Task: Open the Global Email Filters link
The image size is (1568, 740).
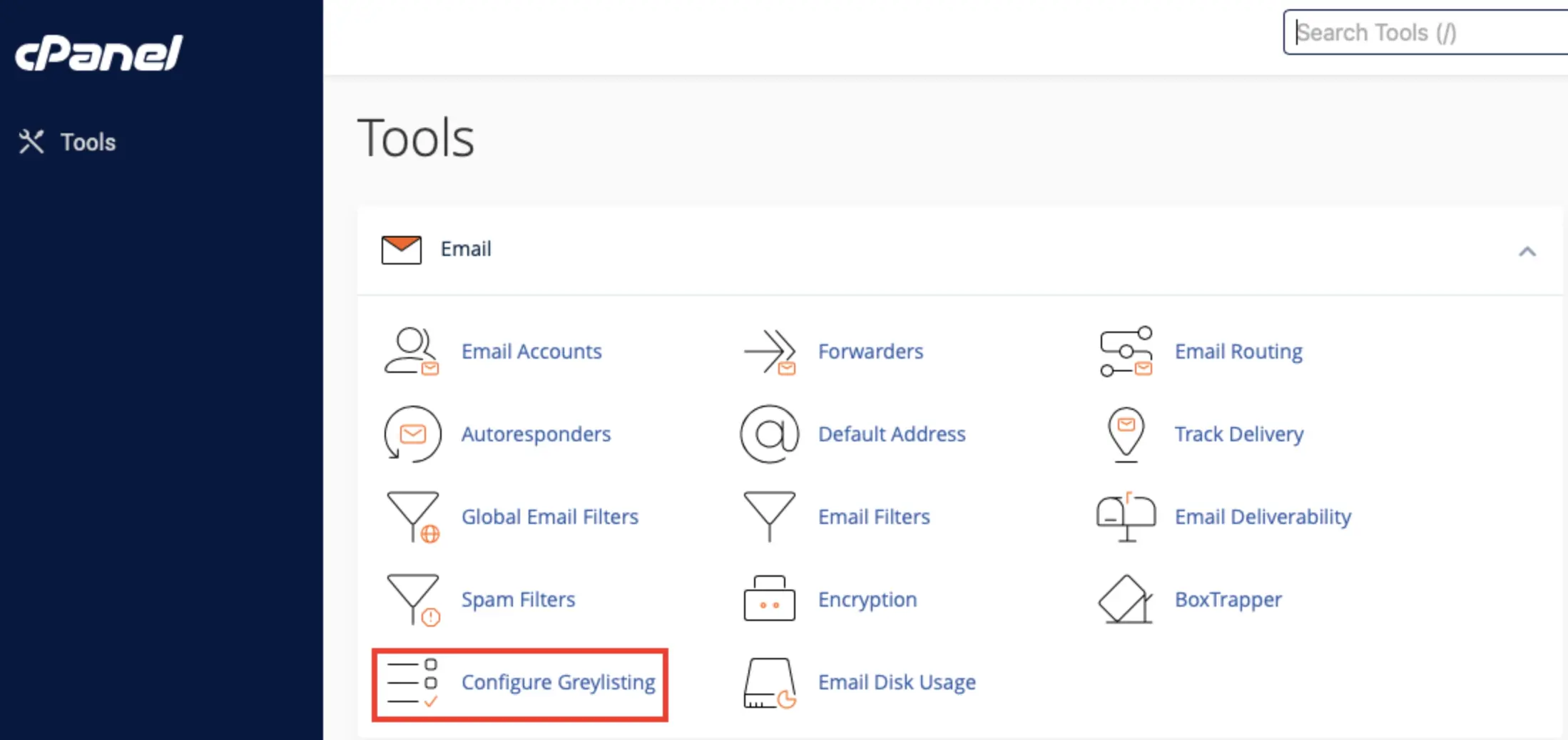Action: (549, 517)
